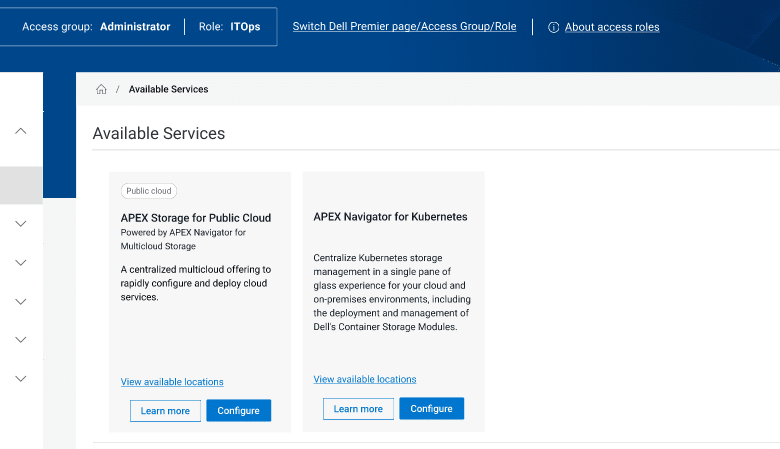Viewport: 780px width, 449px height.
Task: Click the Administrator access group label
Action: pos(135,26)
